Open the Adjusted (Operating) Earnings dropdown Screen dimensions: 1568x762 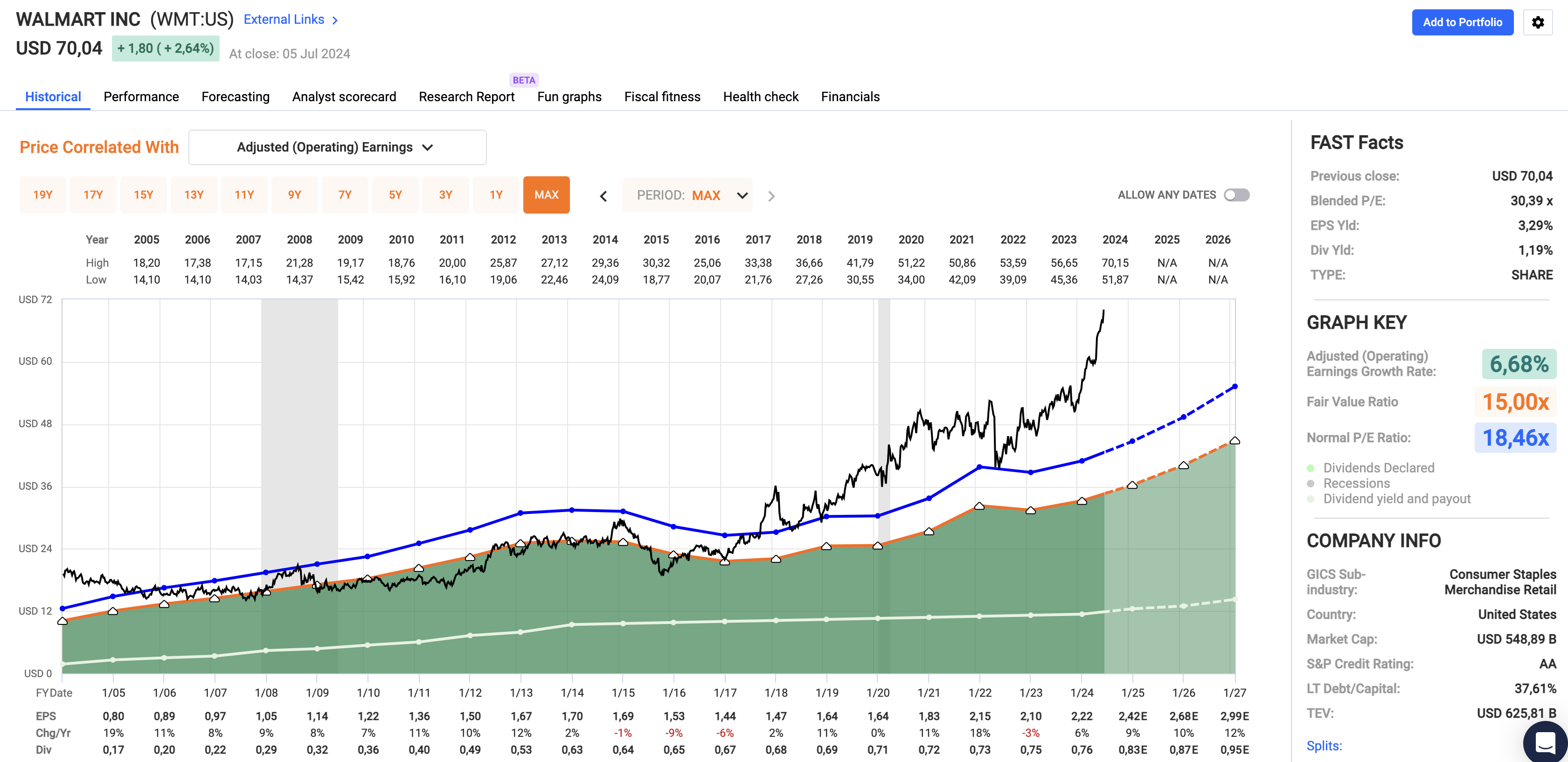(337, 147)
